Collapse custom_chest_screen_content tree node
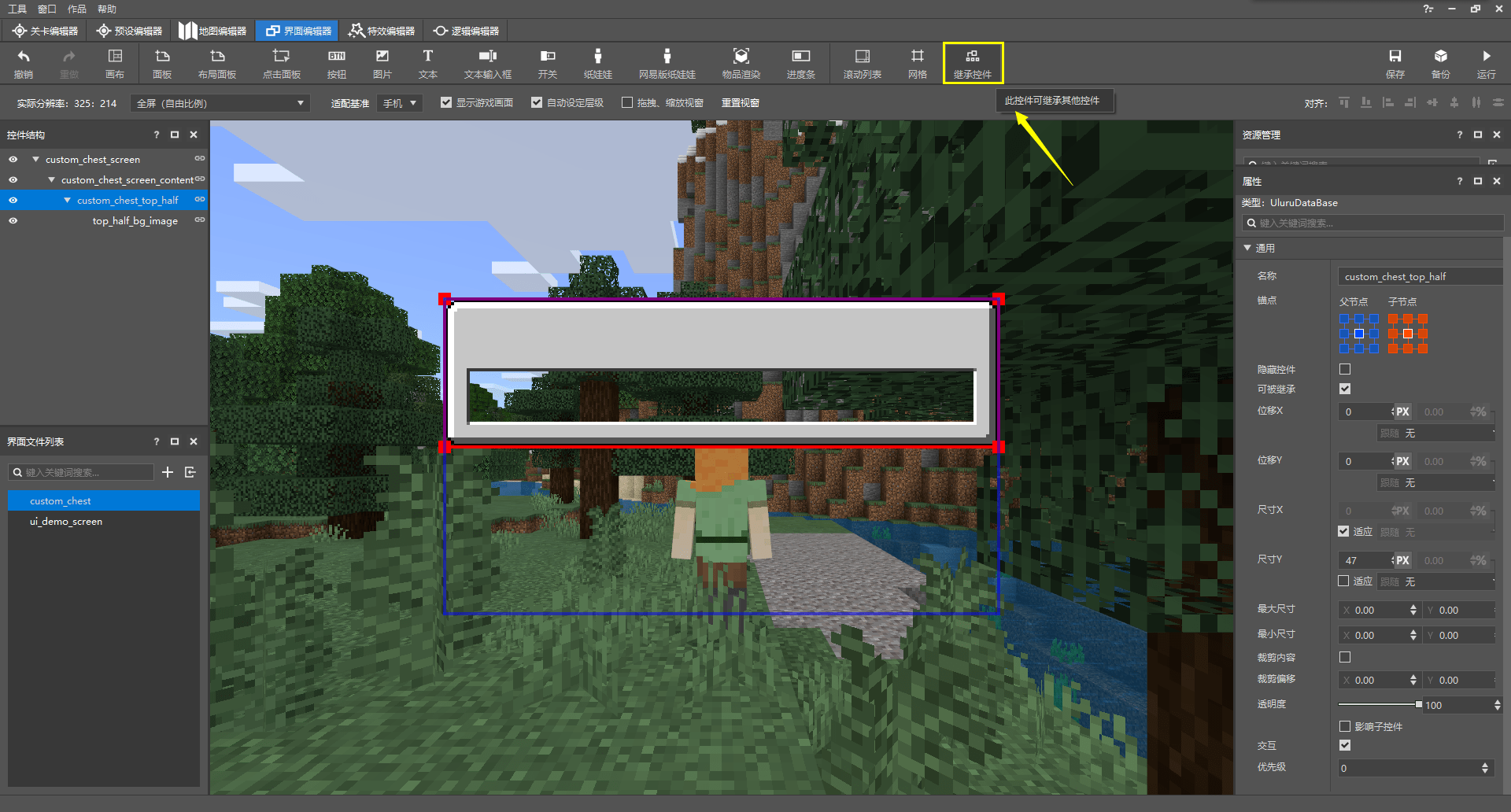This screenshot has width=1511, height=812. pyautogui.click(x=51, y=179)
